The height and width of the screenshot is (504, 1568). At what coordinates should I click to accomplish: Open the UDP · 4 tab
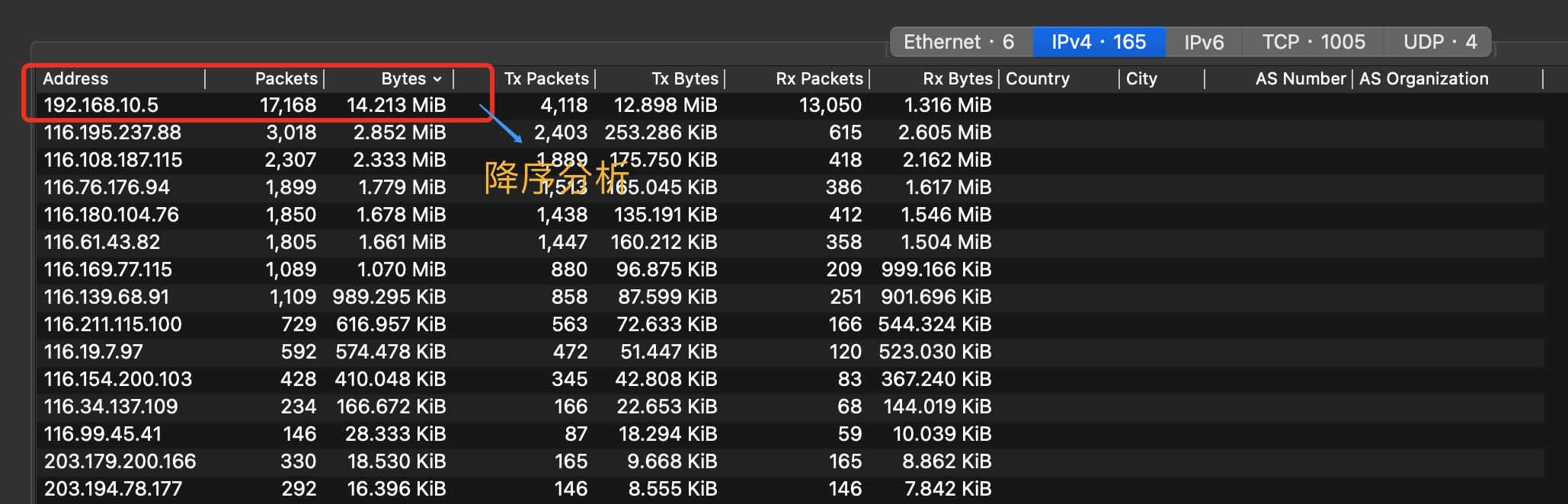pos(1439,42)
